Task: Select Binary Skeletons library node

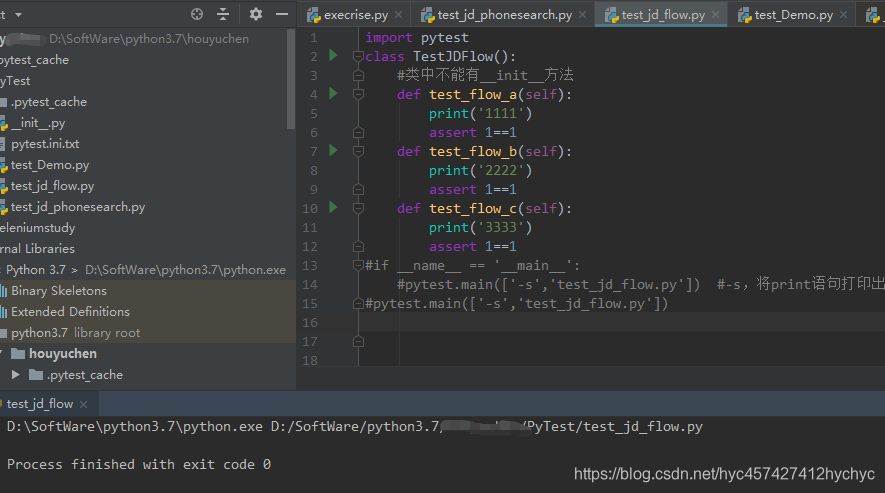Action: pos(59,291)
